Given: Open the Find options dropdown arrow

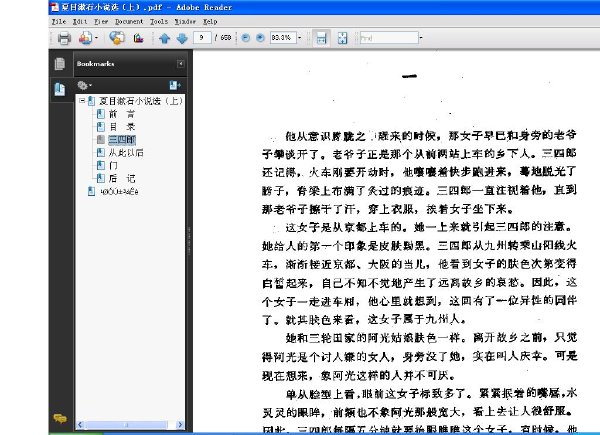Looking at the screenshot, I should pos(421,37).
